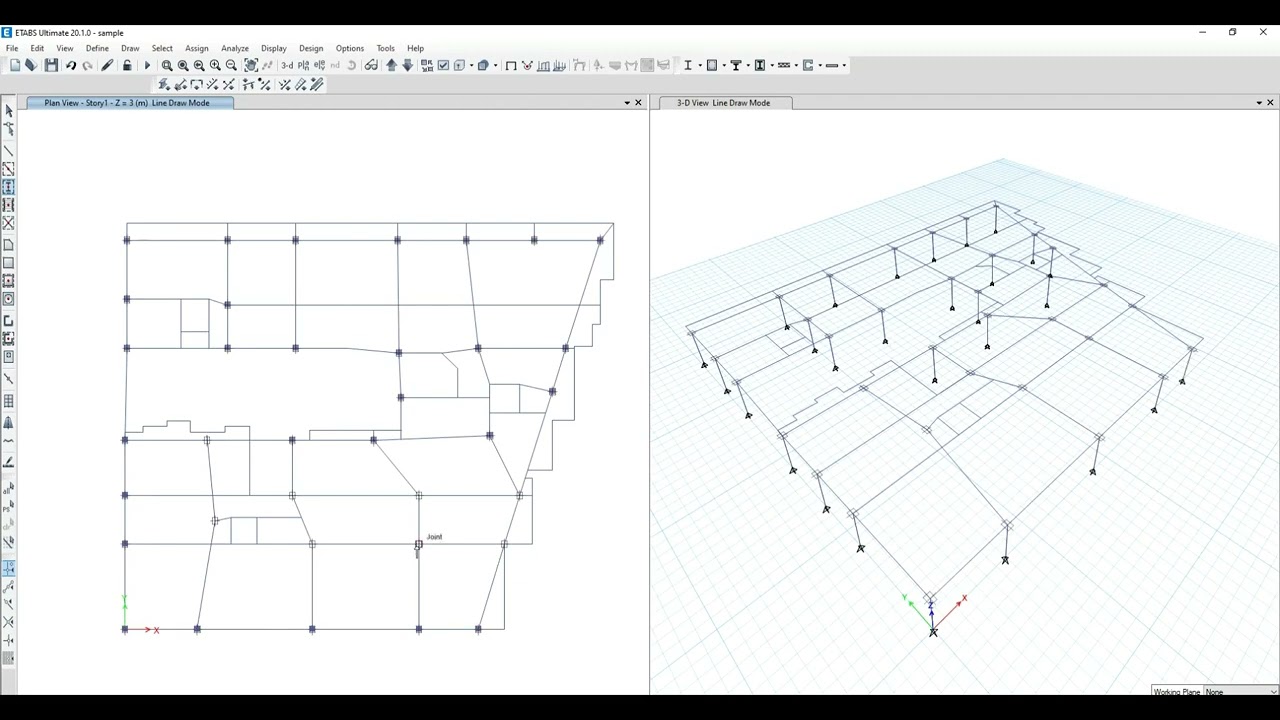This screenshot has height=720, width=1280.
Task: Click the Undo arrow icon
Action: (x=71, y=65)
